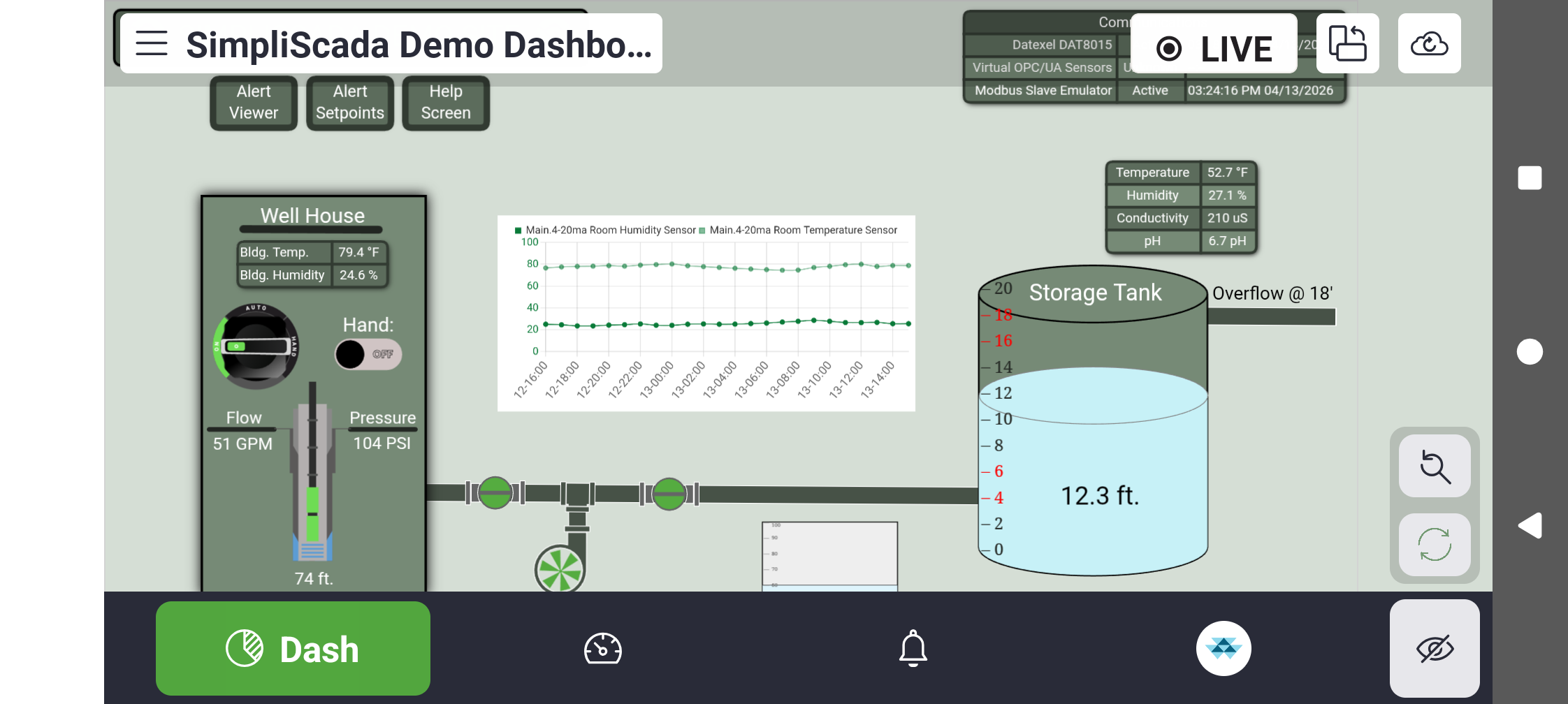Refresh the dashboard with circular arrows
Screen dimensions: 1568x704
point(1435,545)
